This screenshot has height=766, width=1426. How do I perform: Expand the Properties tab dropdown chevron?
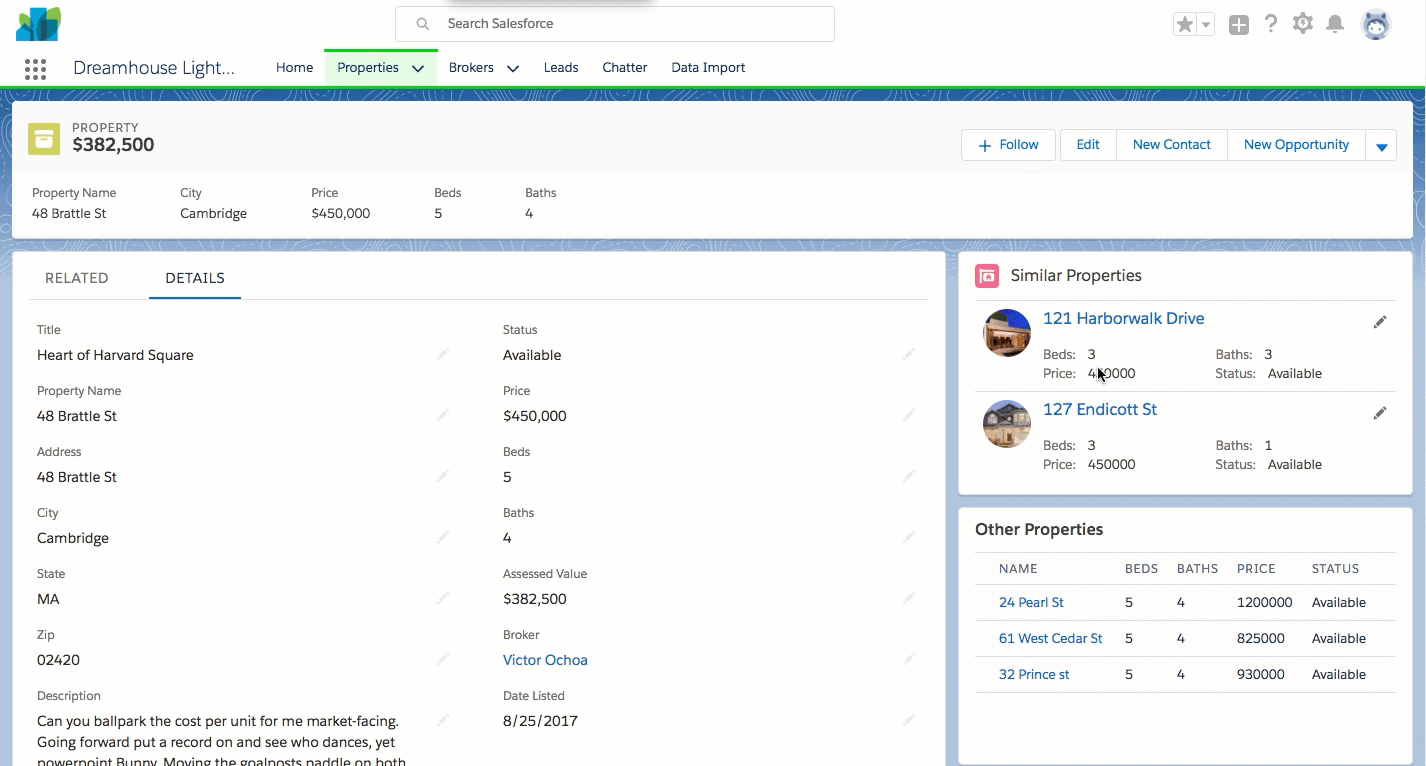418,68
